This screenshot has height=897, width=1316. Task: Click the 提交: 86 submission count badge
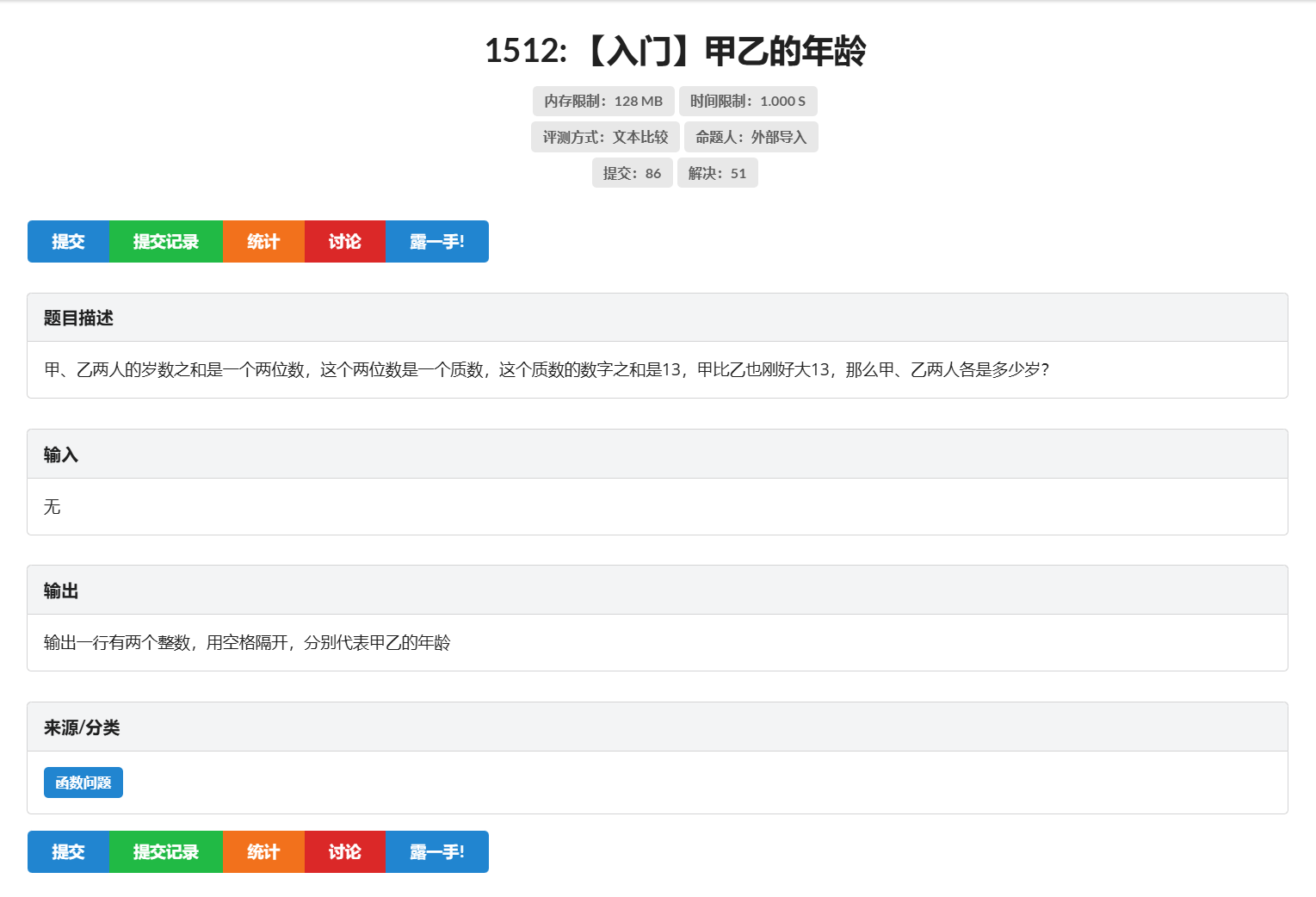pyautogui.click(x=632, y=172)
